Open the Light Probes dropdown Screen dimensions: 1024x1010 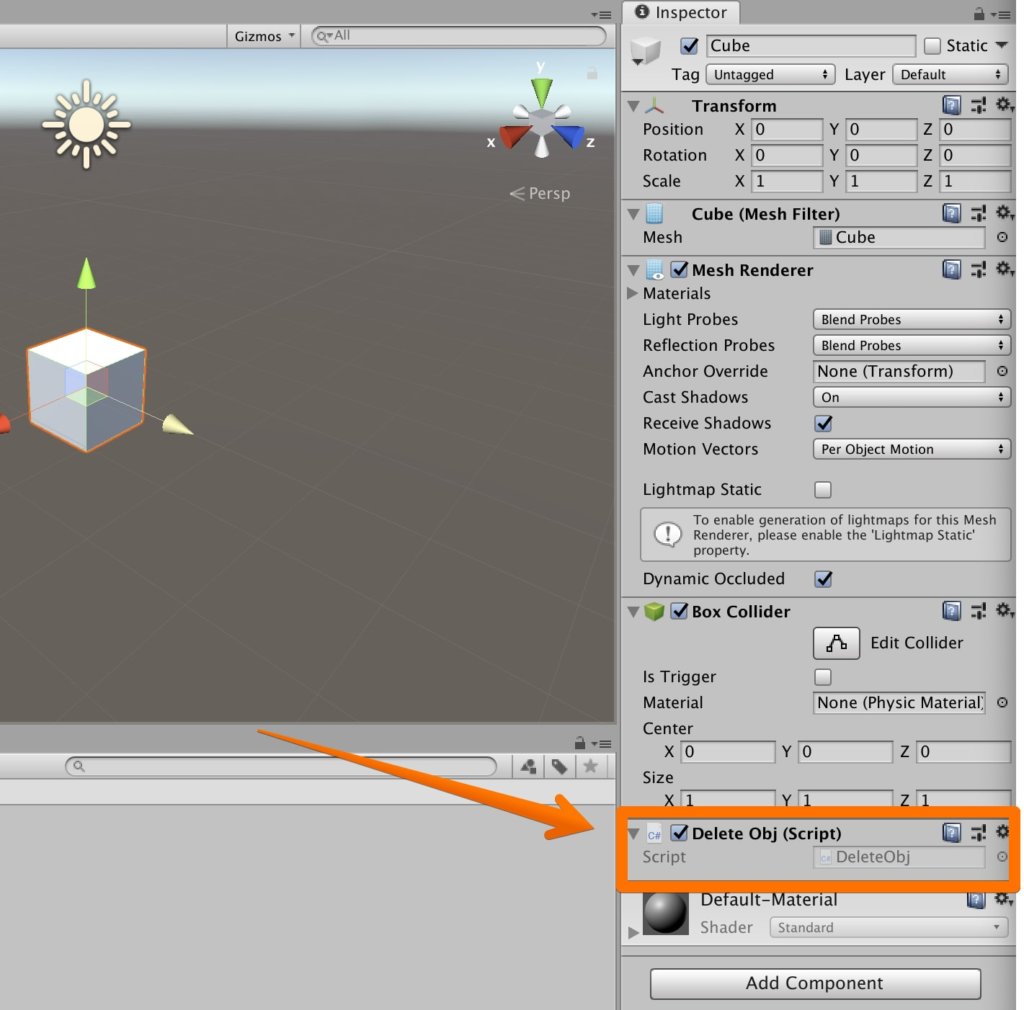pyautogui.click(x=911, y=319)
